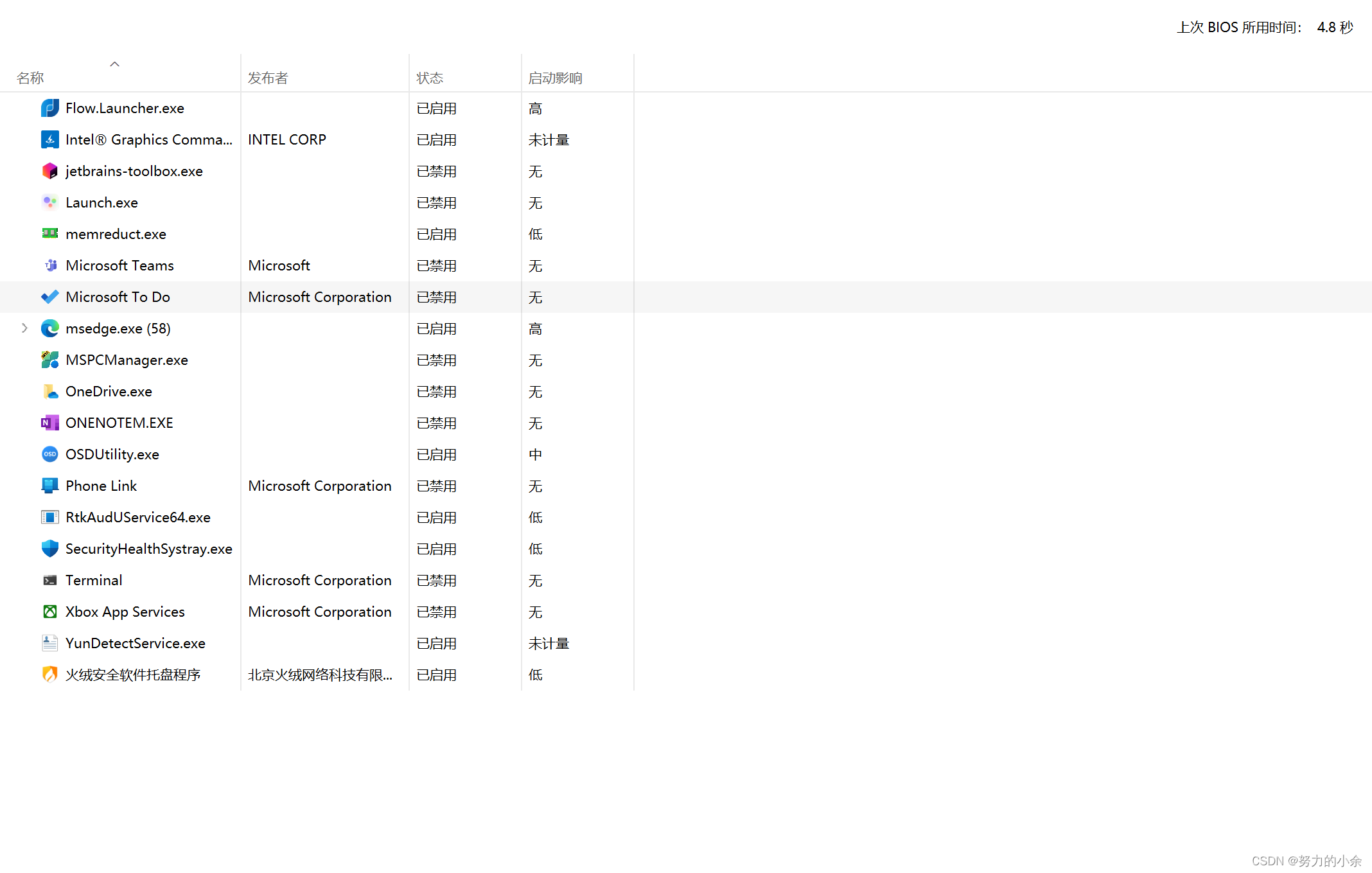Select the Microsoft Teams icon

pos(49,265)
